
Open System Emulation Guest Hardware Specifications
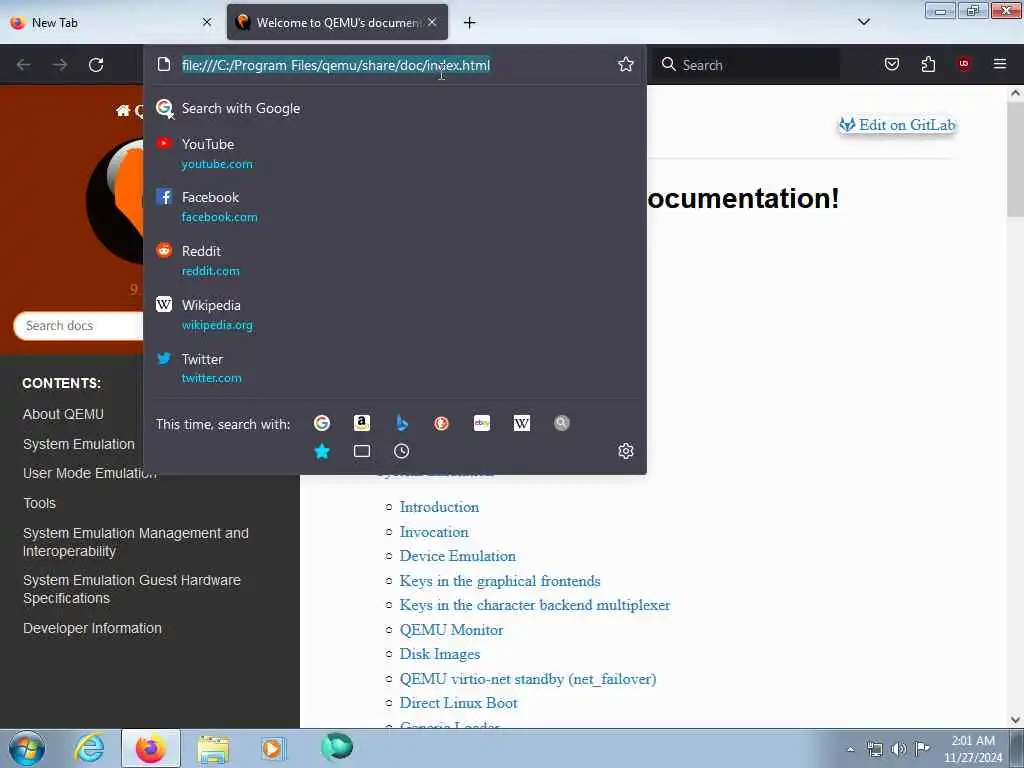click(x=132, y=589)
